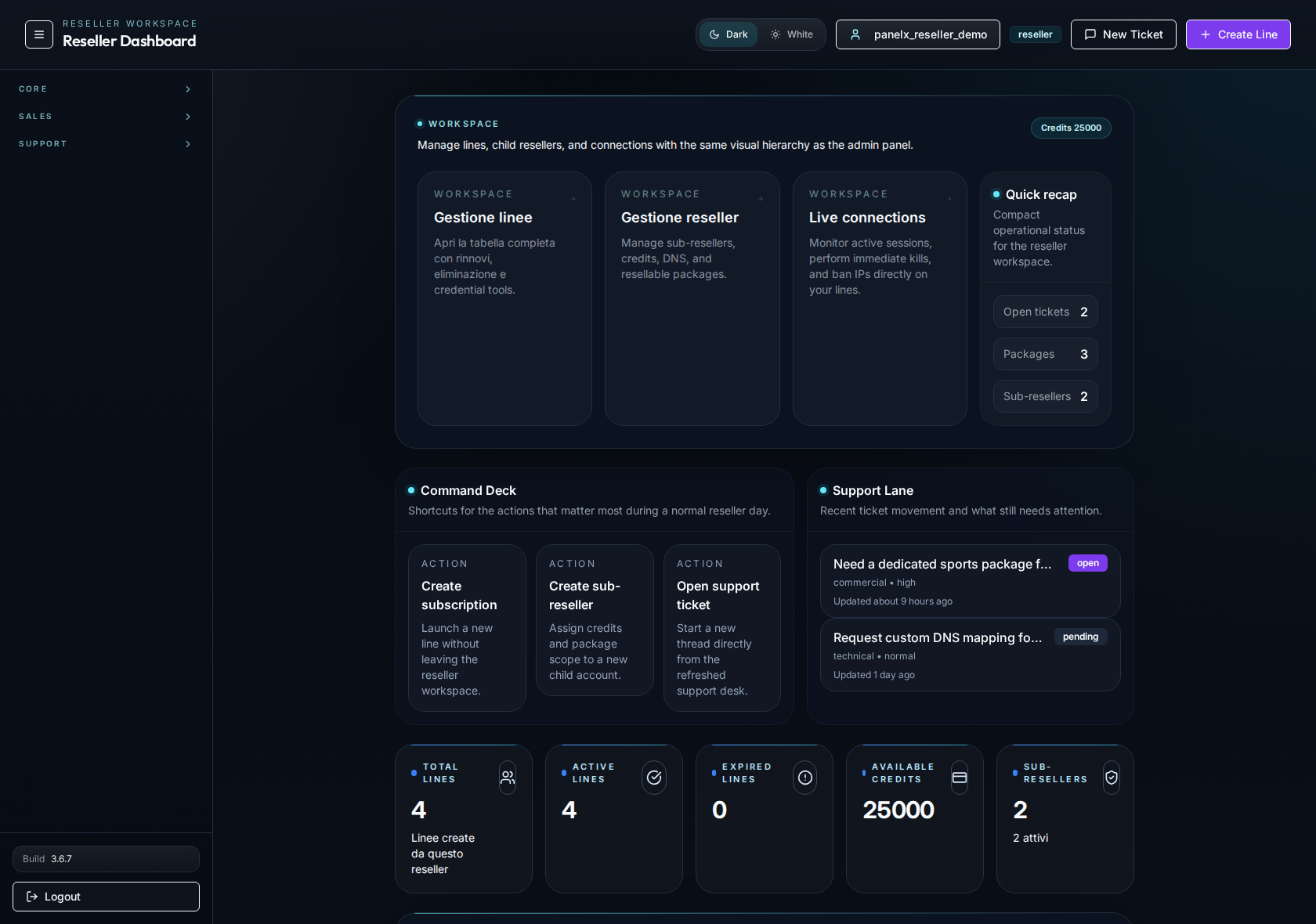Expand the SUPPORT sidebar section
1316x924 pixels.
[x=105, y=144]
